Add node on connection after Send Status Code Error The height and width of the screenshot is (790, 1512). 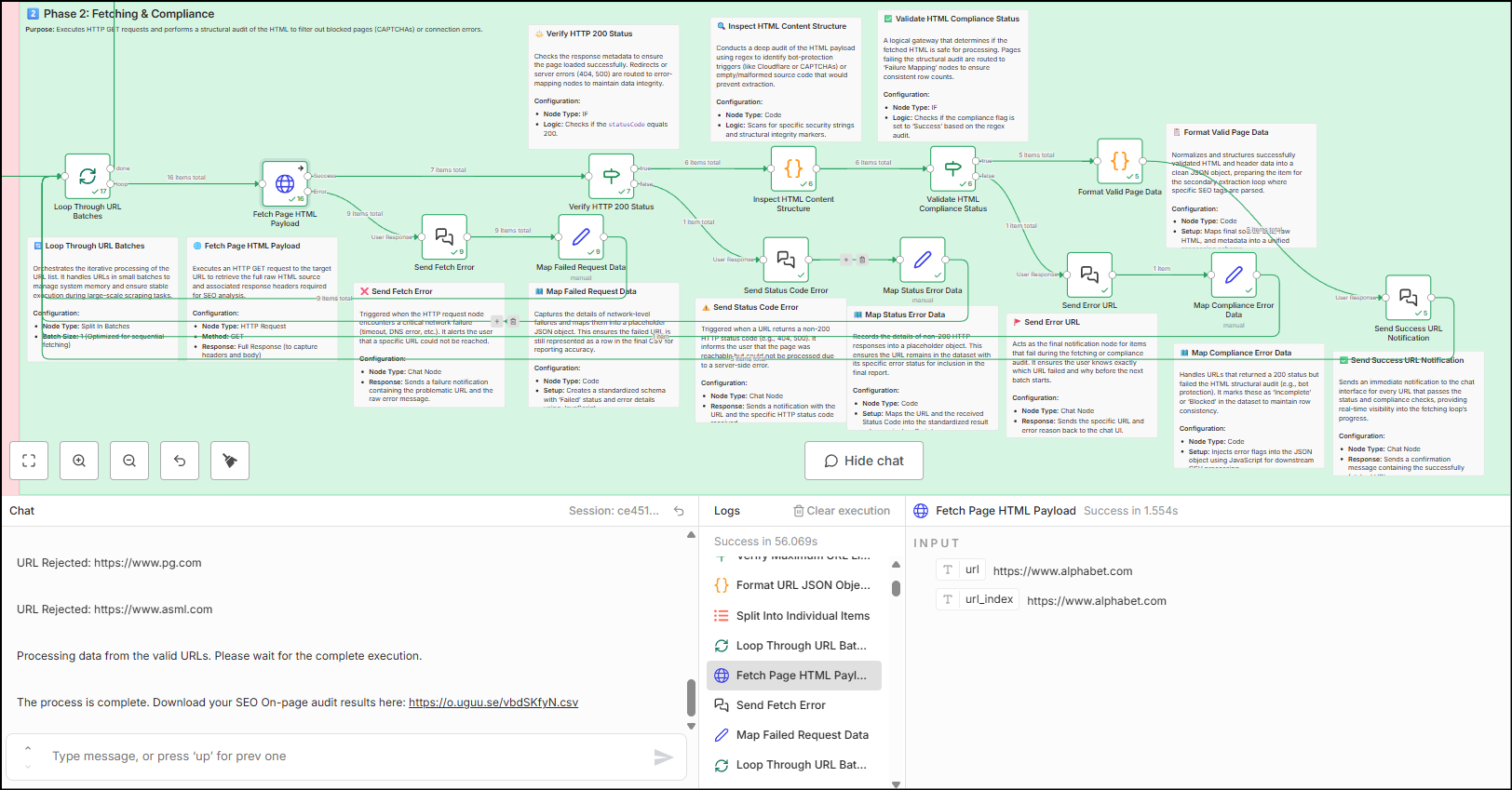pyautogui.click(x=846, y=260)
